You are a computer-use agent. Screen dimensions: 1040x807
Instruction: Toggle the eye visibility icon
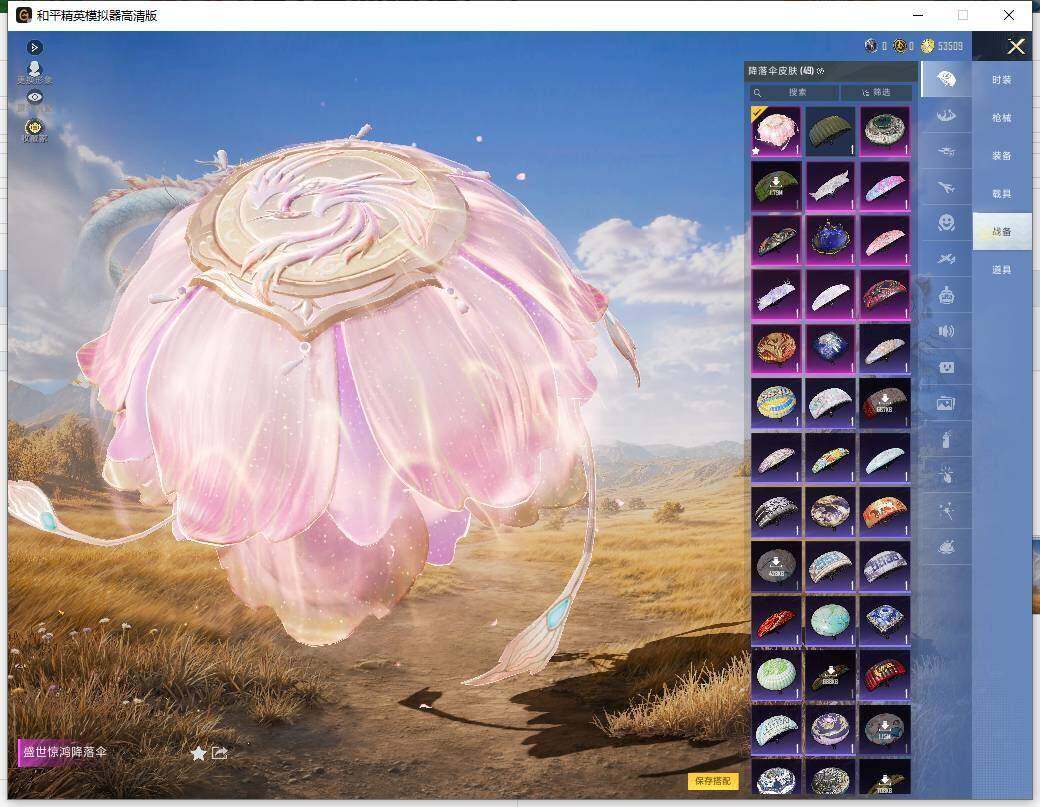pos(34,99)
